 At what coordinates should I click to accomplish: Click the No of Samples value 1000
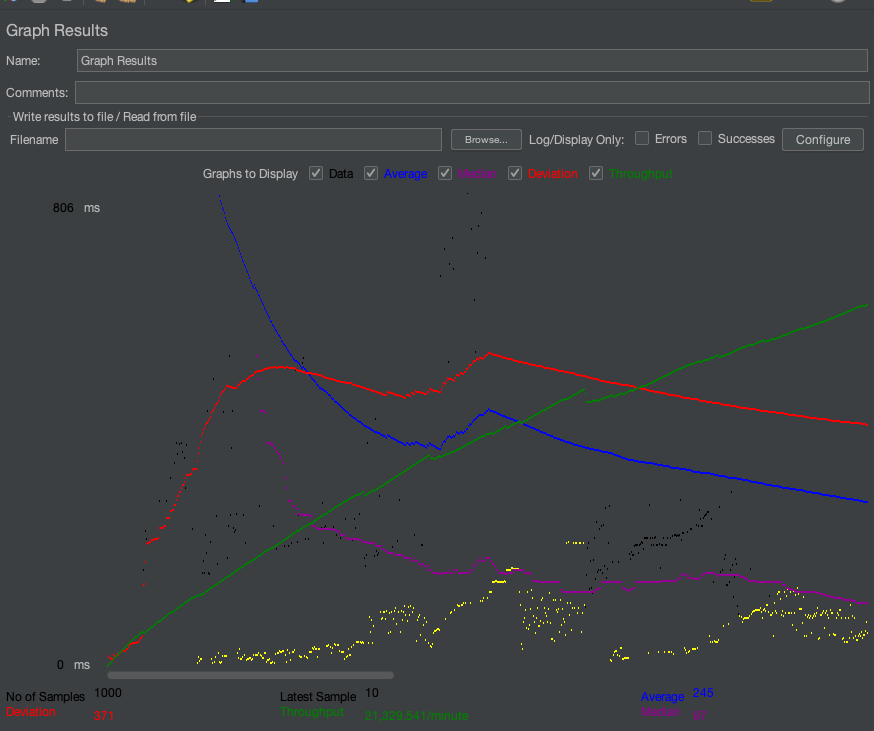coord(109,693)
